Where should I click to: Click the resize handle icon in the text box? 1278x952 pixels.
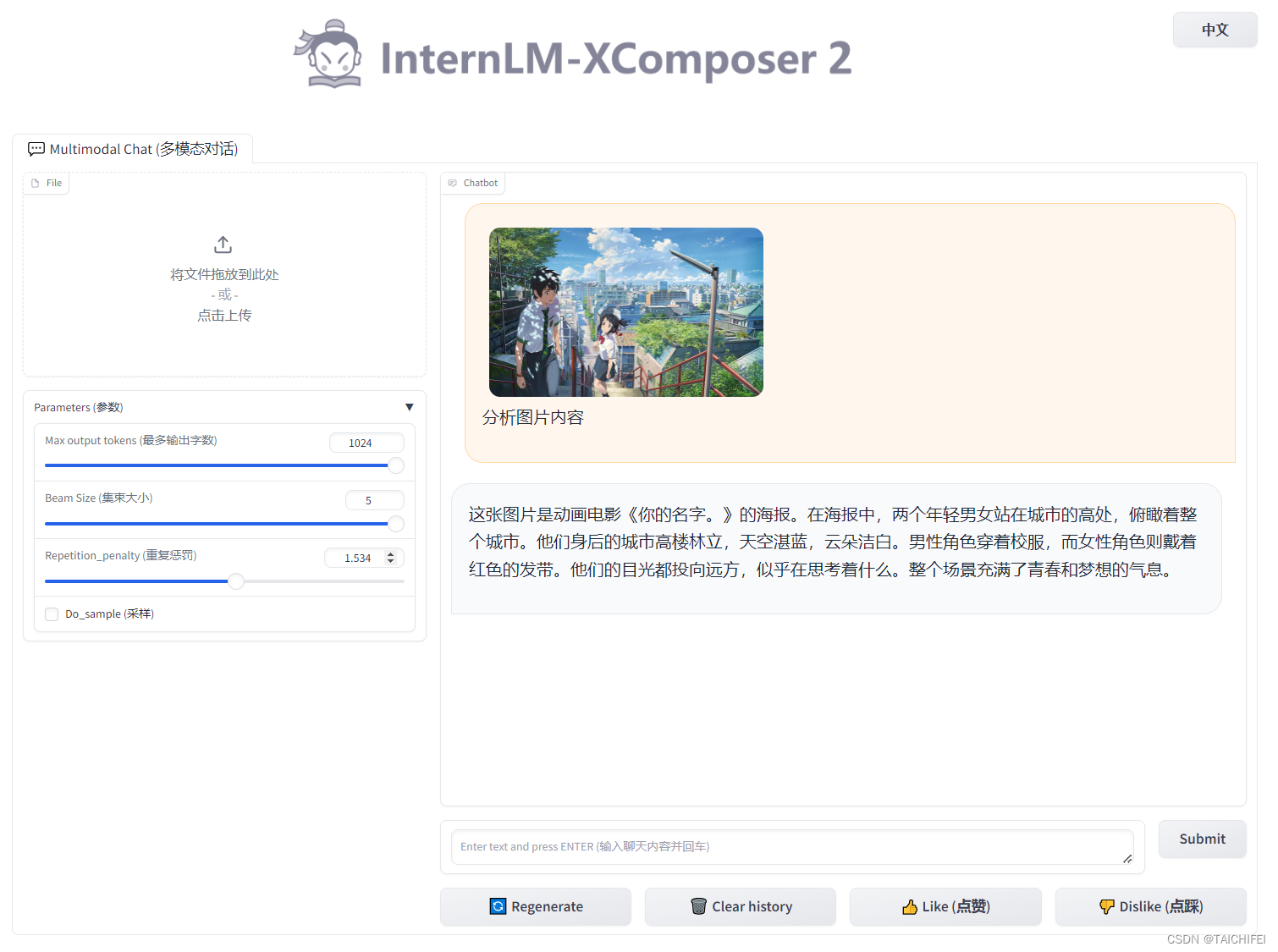click(x=1127, y=858)
